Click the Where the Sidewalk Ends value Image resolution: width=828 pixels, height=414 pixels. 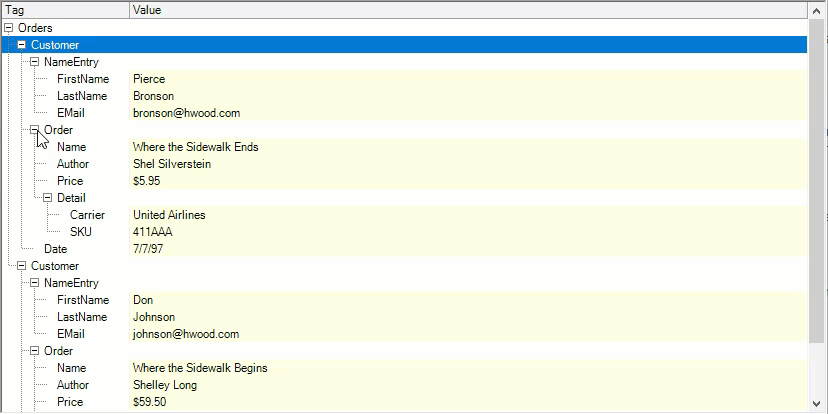pos(195,147)
